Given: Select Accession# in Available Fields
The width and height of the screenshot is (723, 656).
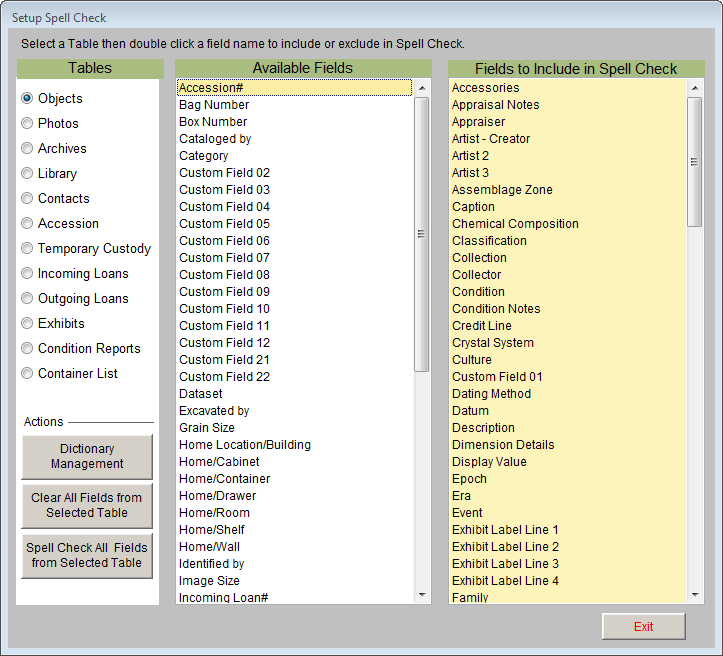Looking at the screenshot, I should point(213,88).
